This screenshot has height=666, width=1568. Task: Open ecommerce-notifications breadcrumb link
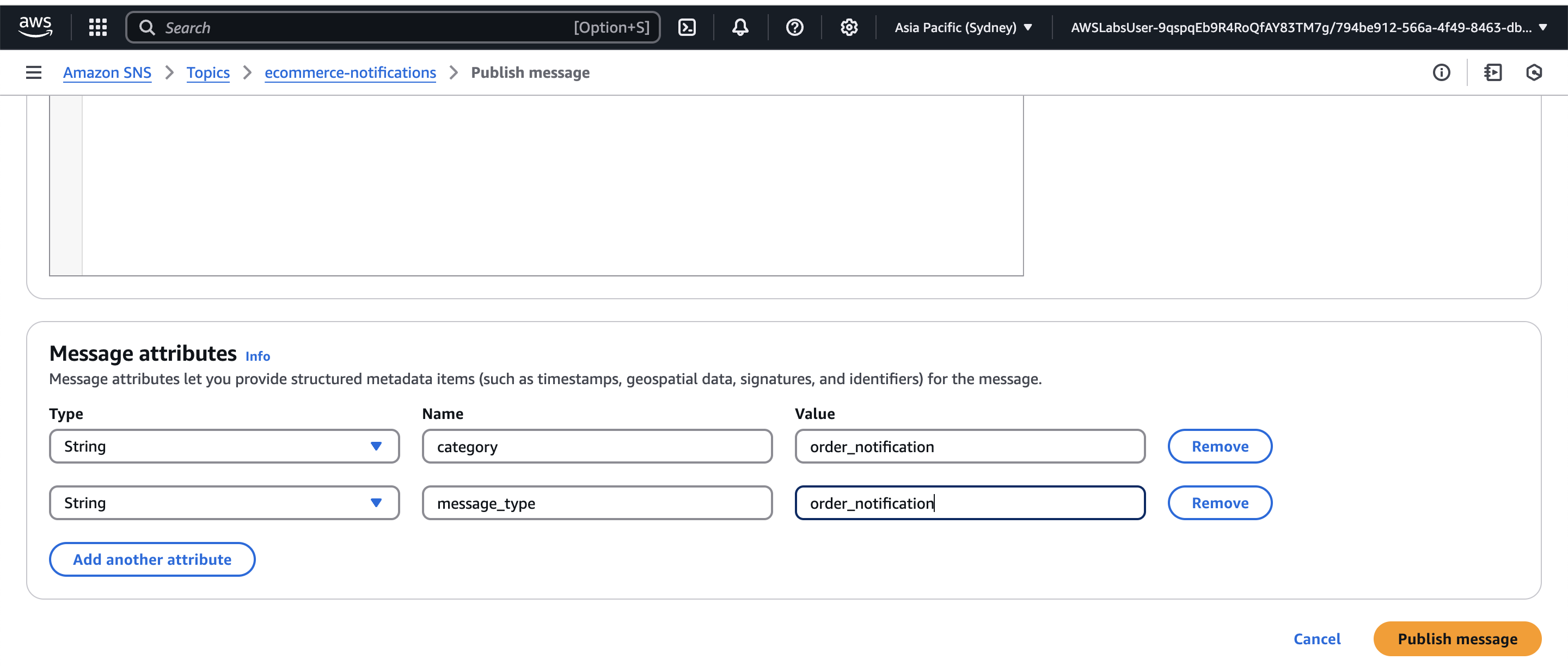point(350,72)
